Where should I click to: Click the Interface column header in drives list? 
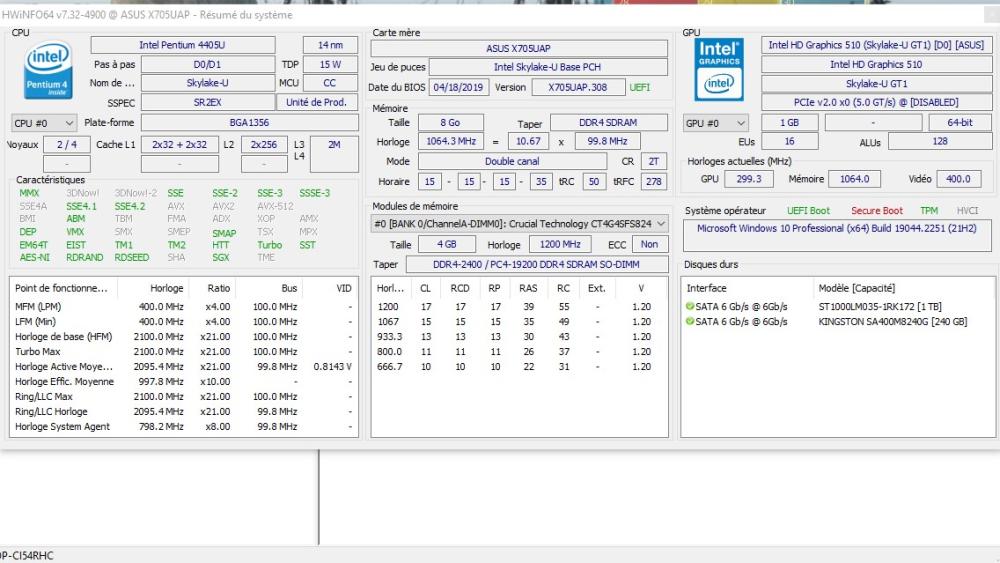[x=747, y=288]
